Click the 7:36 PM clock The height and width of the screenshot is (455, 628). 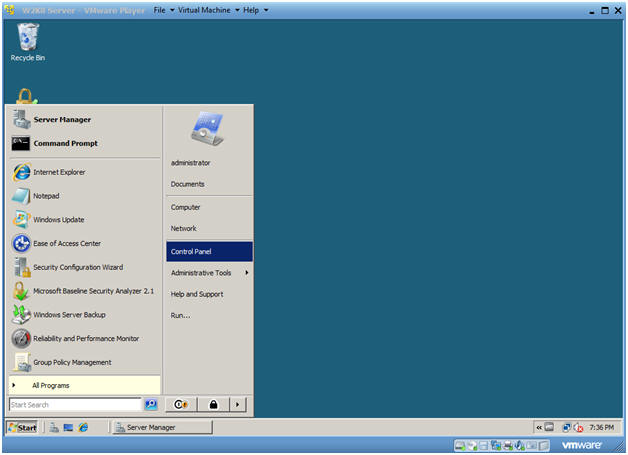pyautogui.click(x=601, y=427)
